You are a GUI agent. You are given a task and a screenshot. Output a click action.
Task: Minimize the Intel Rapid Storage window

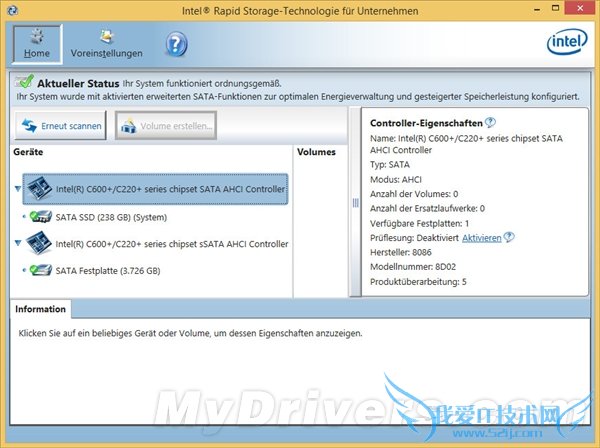[537, 9]
